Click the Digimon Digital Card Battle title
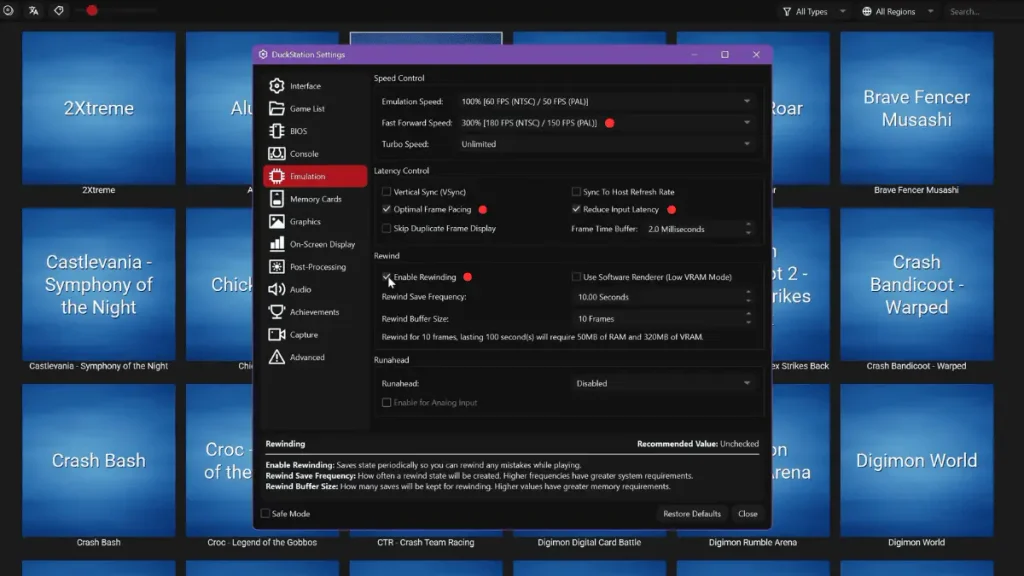Viewport: 1024px width, 576px height. pyautogui.click(x=589, y=542)
